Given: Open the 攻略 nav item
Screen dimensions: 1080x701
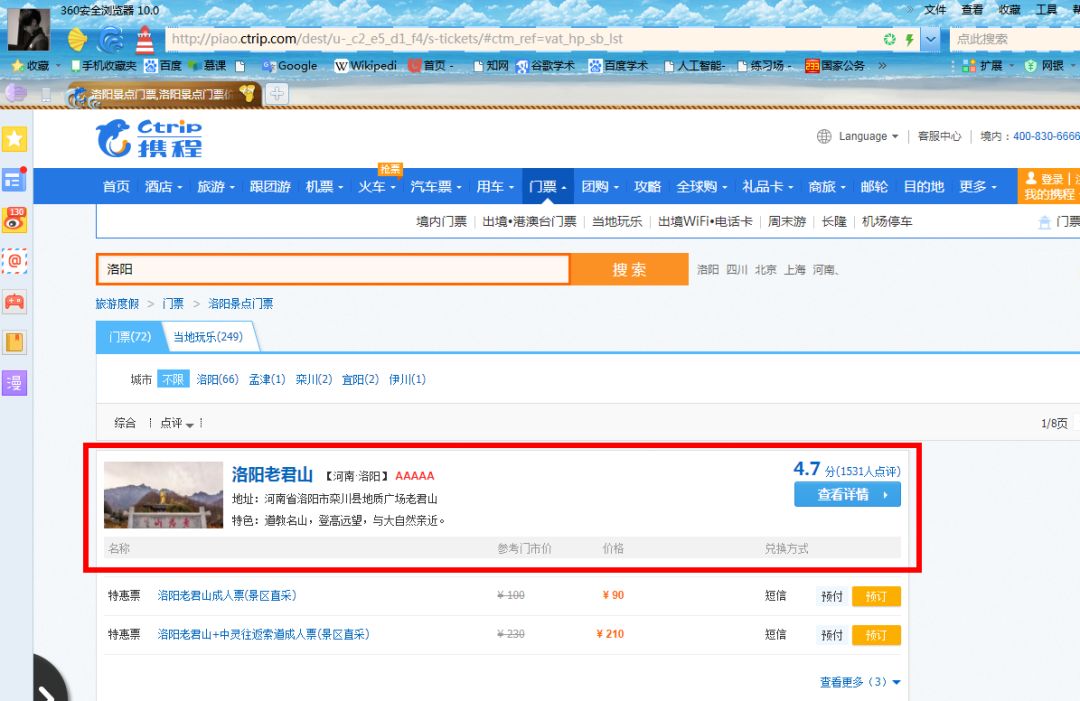Looking at the screenshot, I should [647, 187].
